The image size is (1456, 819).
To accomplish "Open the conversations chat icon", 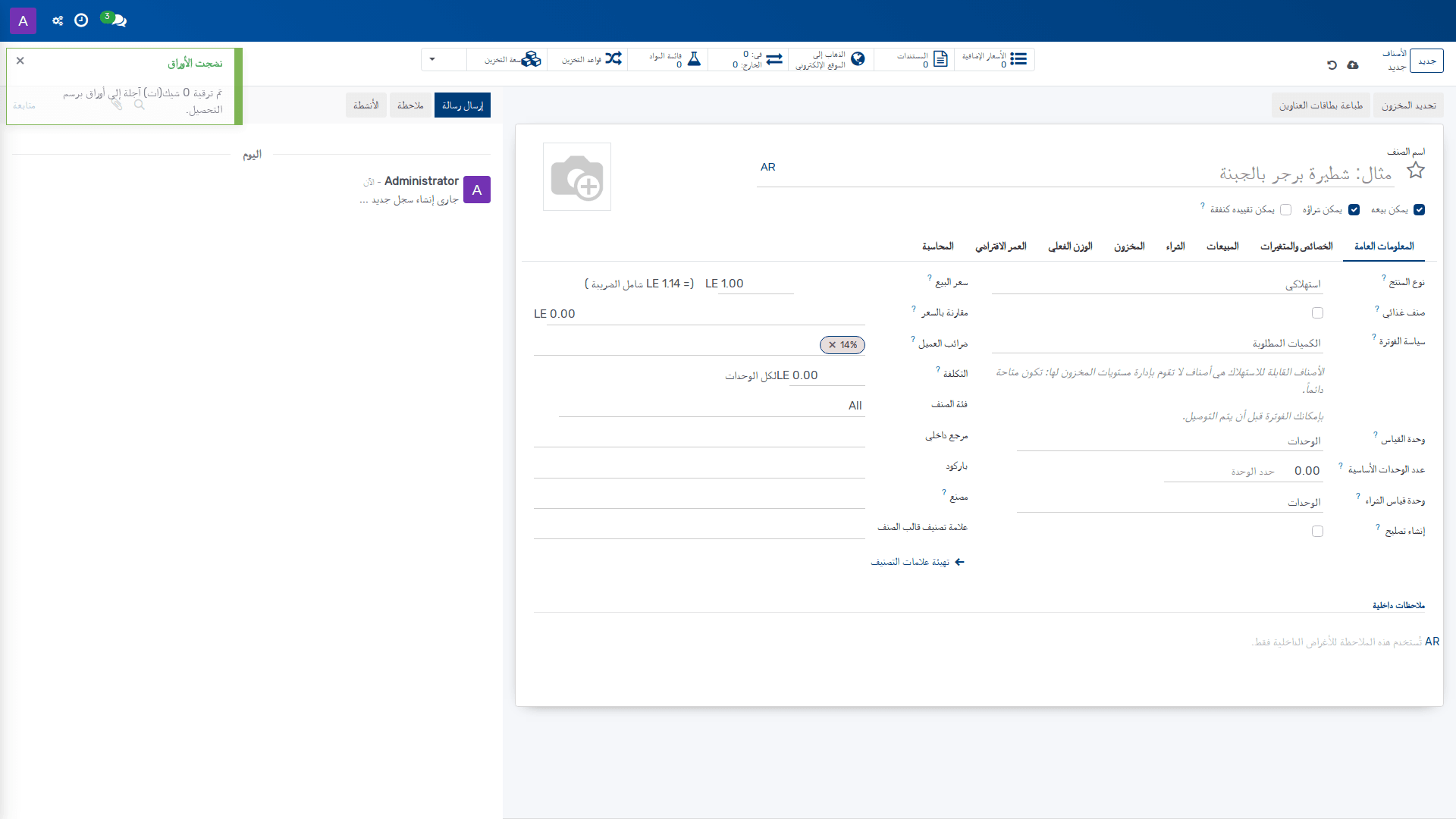I will [118, 20].
